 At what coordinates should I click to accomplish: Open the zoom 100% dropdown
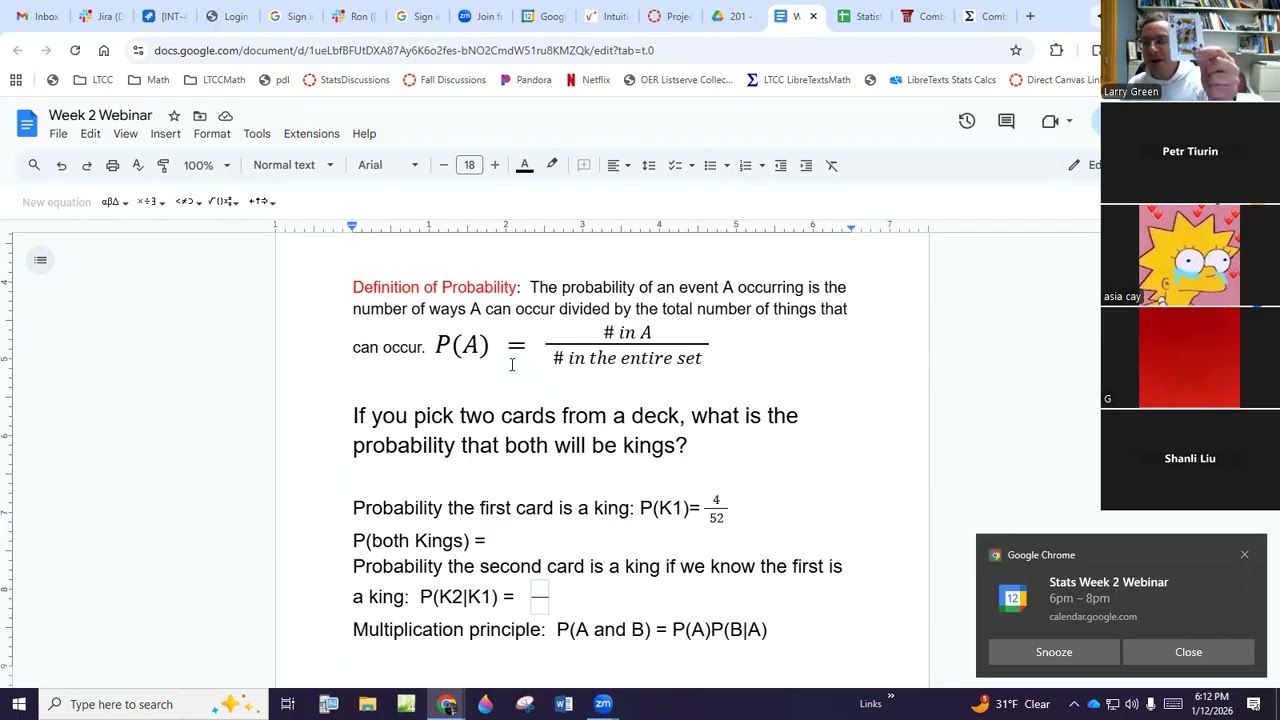click(206, 165)
